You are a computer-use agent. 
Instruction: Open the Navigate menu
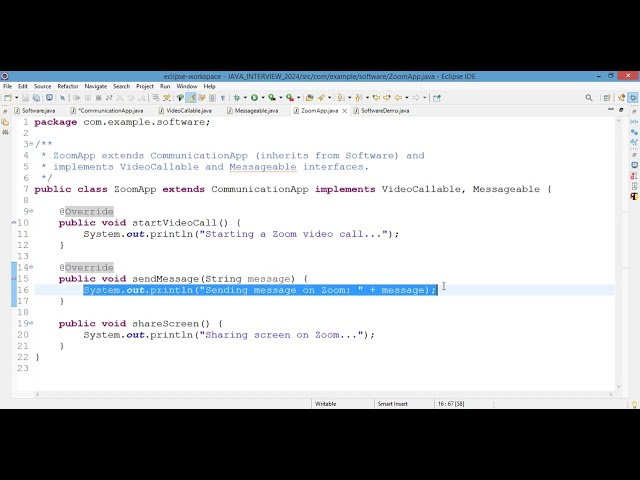coord(96,87)
